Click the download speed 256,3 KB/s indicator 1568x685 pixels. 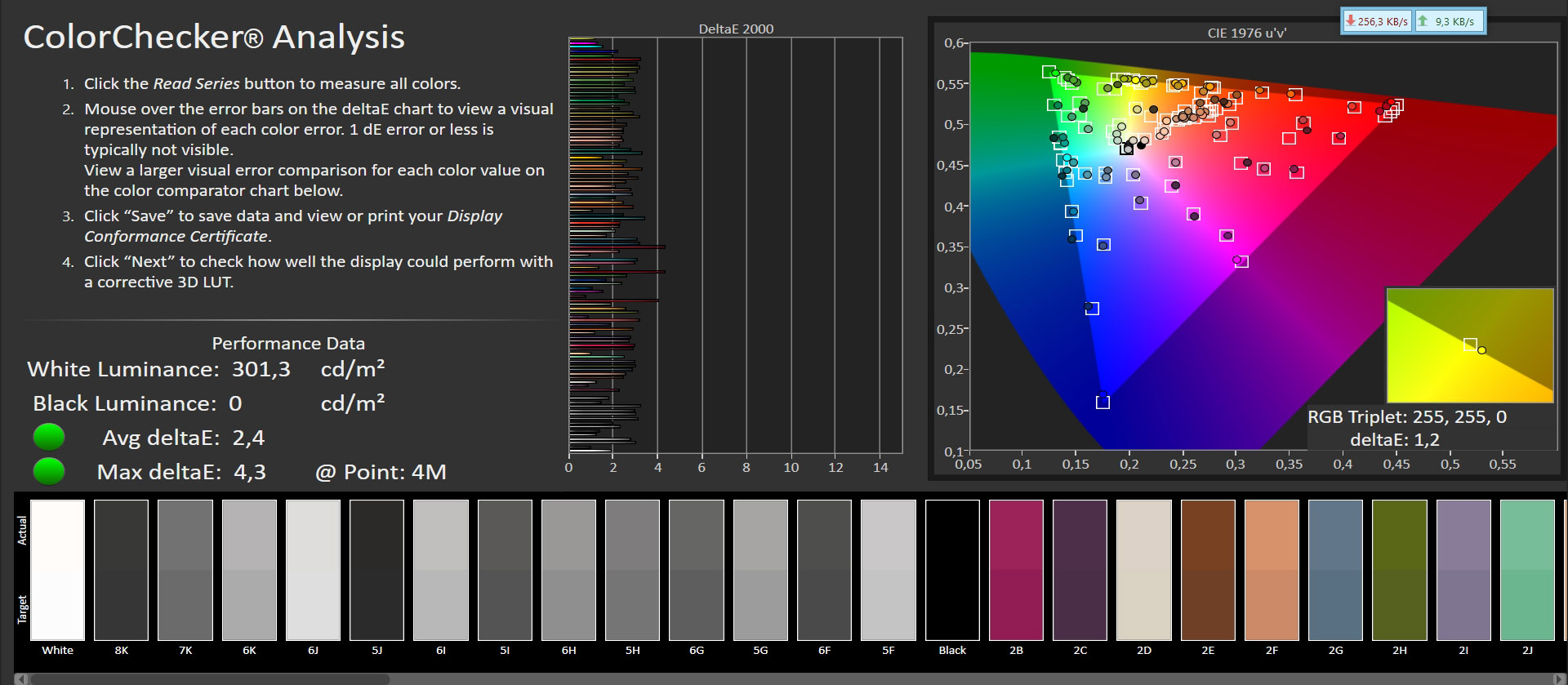click(1377, 21)
